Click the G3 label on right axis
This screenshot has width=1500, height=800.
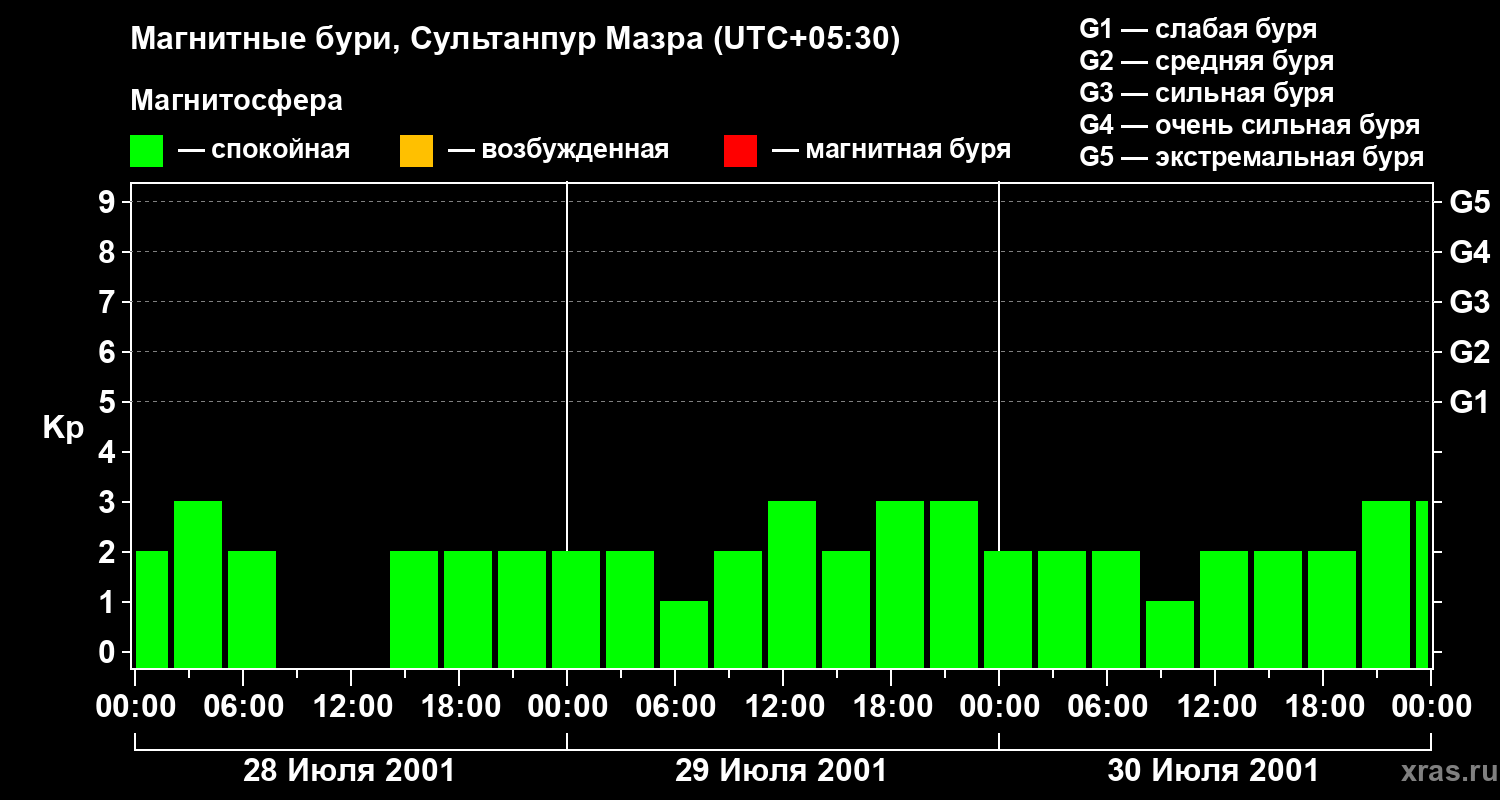(1470, 302)
